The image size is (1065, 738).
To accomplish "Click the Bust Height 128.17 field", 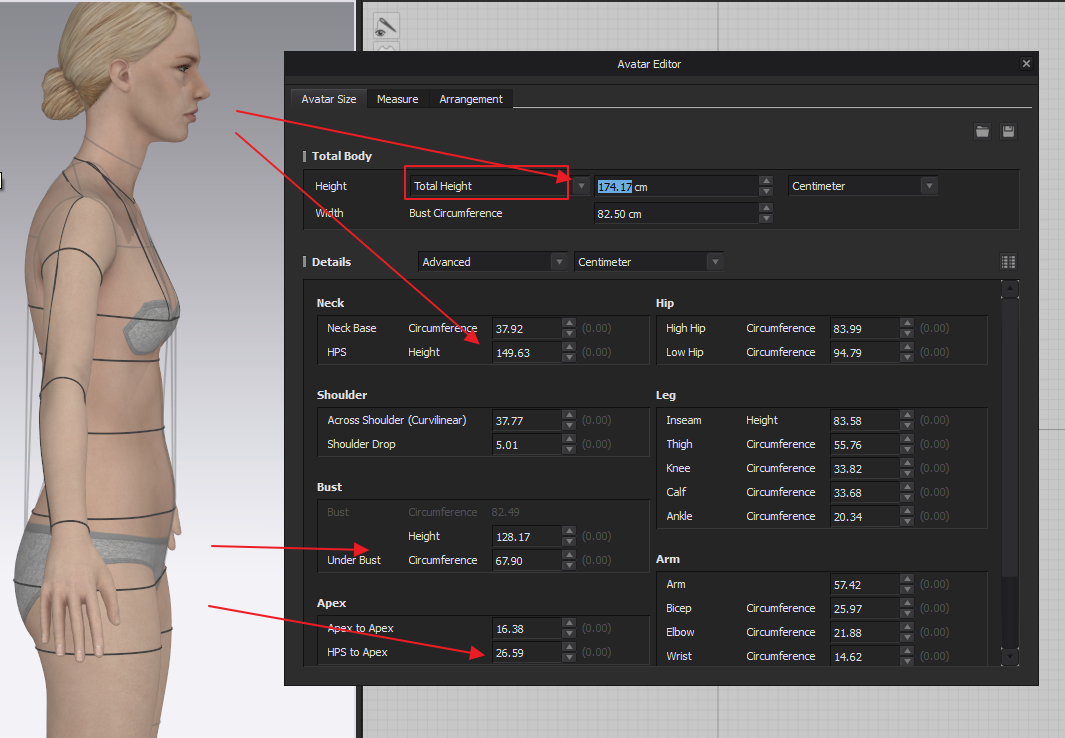I will coord(527,536).
